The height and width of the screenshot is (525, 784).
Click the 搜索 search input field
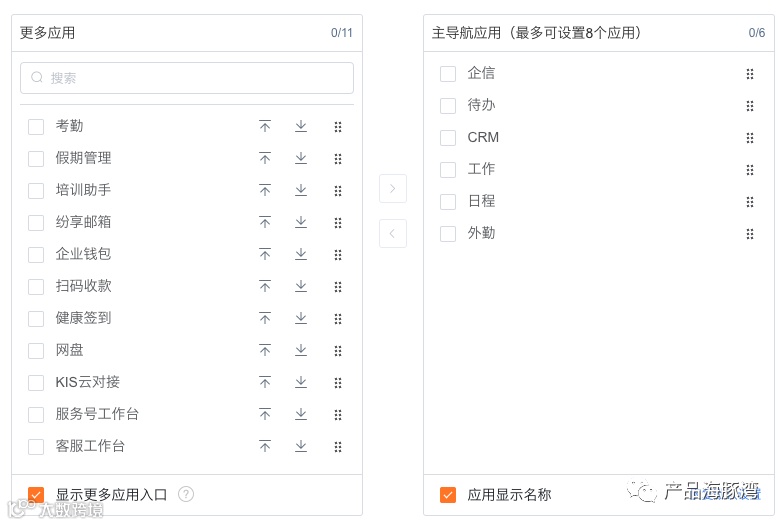coord(187,78)
